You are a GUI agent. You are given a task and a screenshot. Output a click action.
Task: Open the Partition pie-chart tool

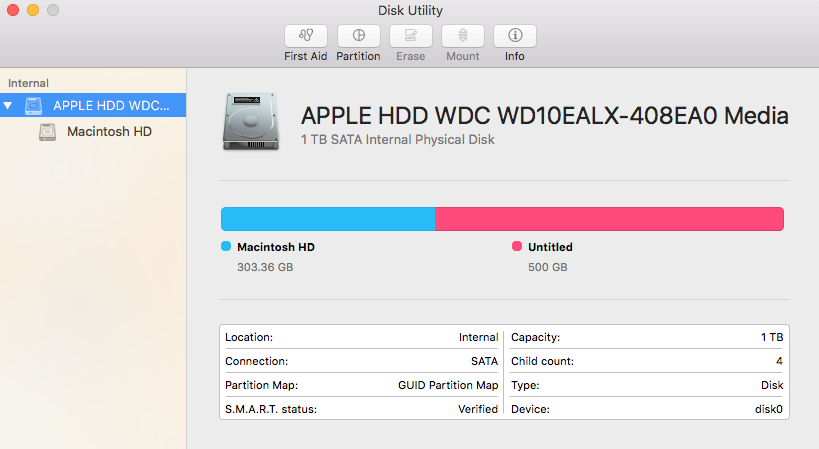click(x=358, y=36)
